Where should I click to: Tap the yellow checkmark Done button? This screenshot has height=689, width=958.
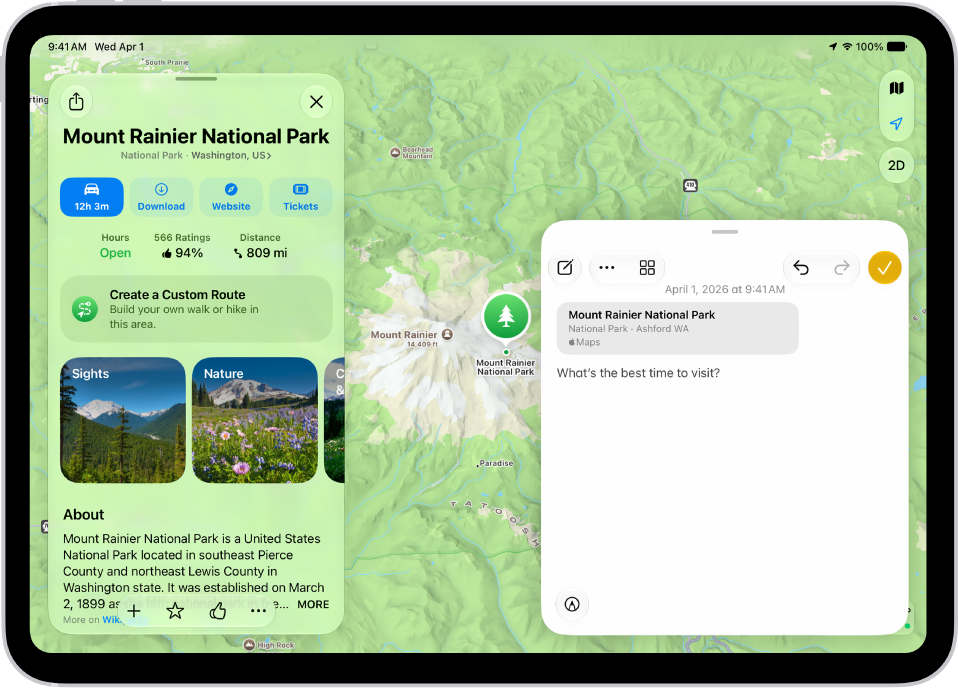coord(885,268)
